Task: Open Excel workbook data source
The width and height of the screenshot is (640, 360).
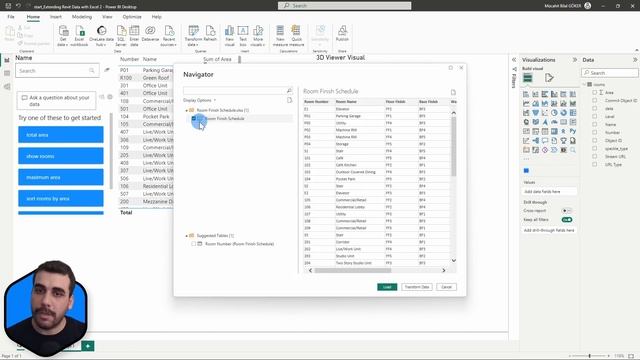Action: coord(79,35)
